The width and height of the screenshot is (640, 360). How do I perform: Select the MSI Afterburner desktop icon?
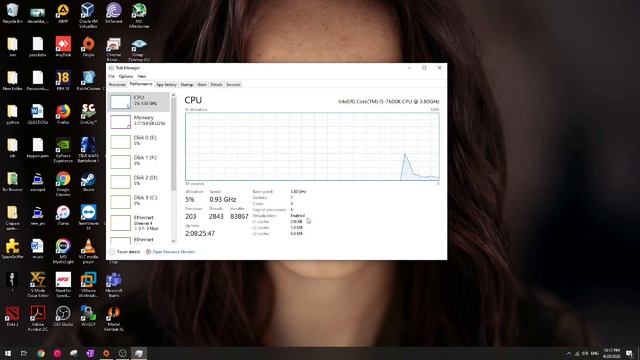point(139,15)
